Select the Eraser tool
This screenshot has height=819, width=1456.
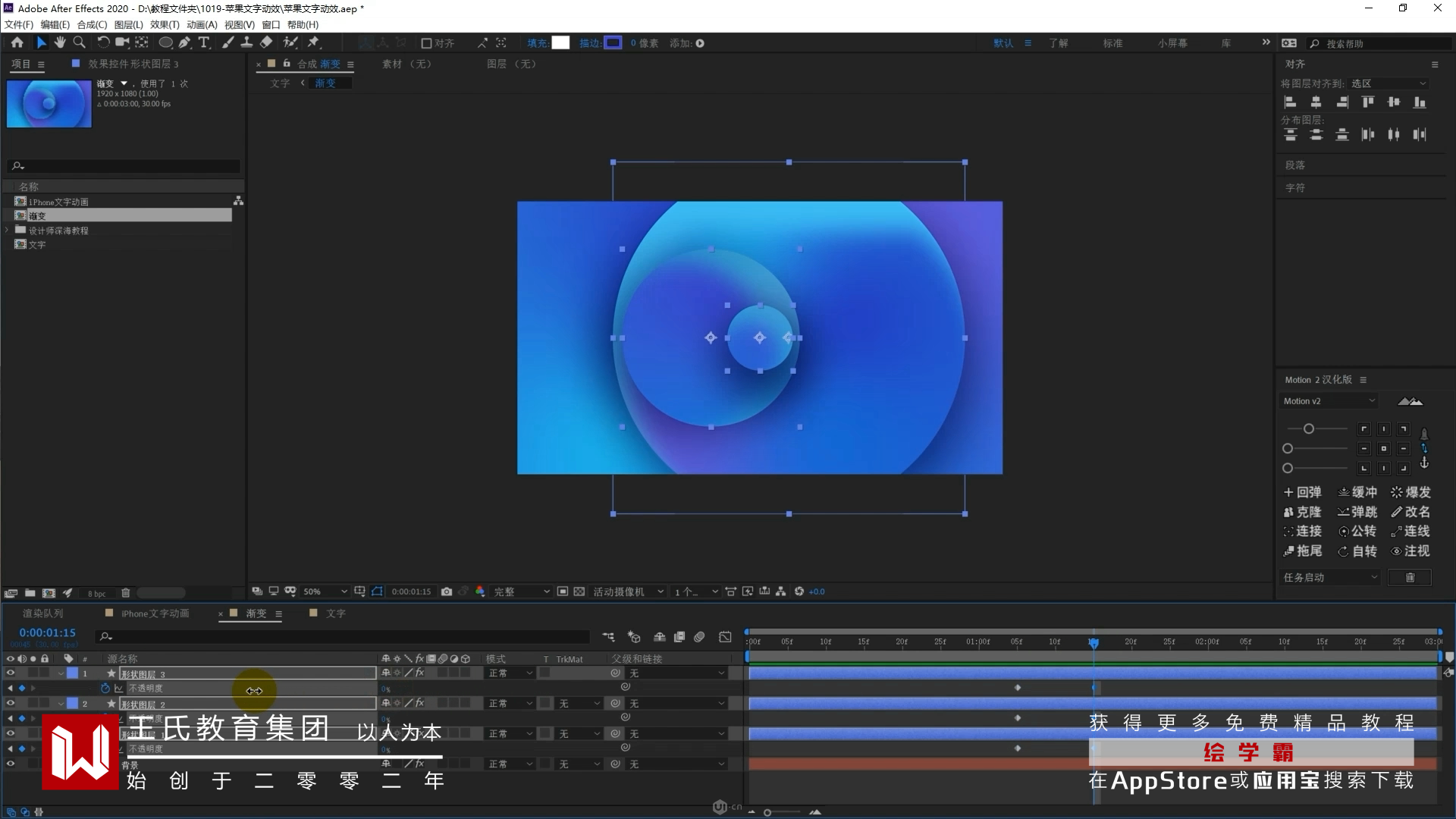[266, 42]
